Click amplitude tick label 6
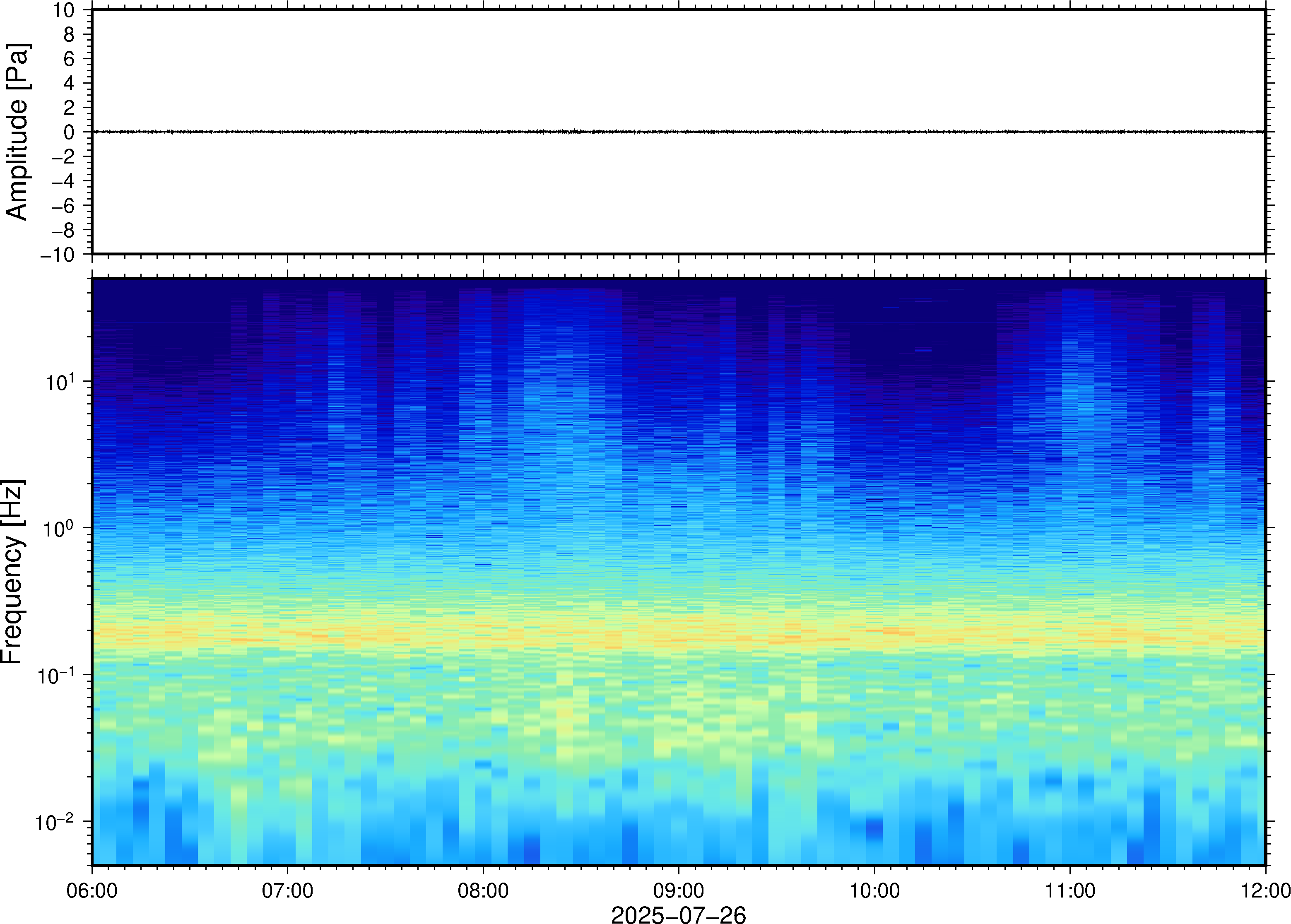The height and width of the screenshot is (924, 1291). click(70, 59)
